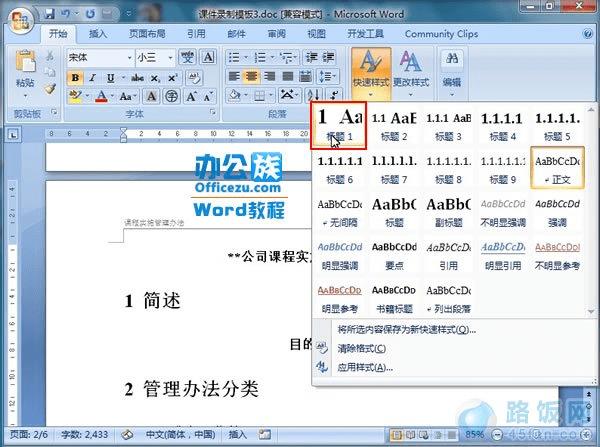Switch to the 视图 tab

(x=316, y=34)
